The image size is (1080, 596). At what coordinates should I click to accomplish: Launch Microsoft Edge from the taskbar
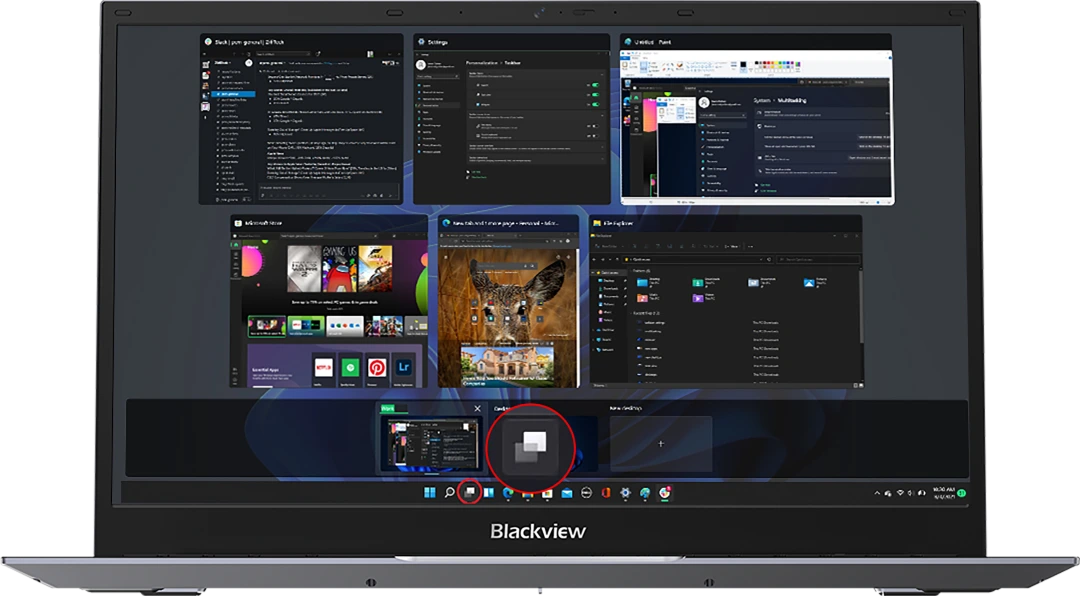click(508, 493)
